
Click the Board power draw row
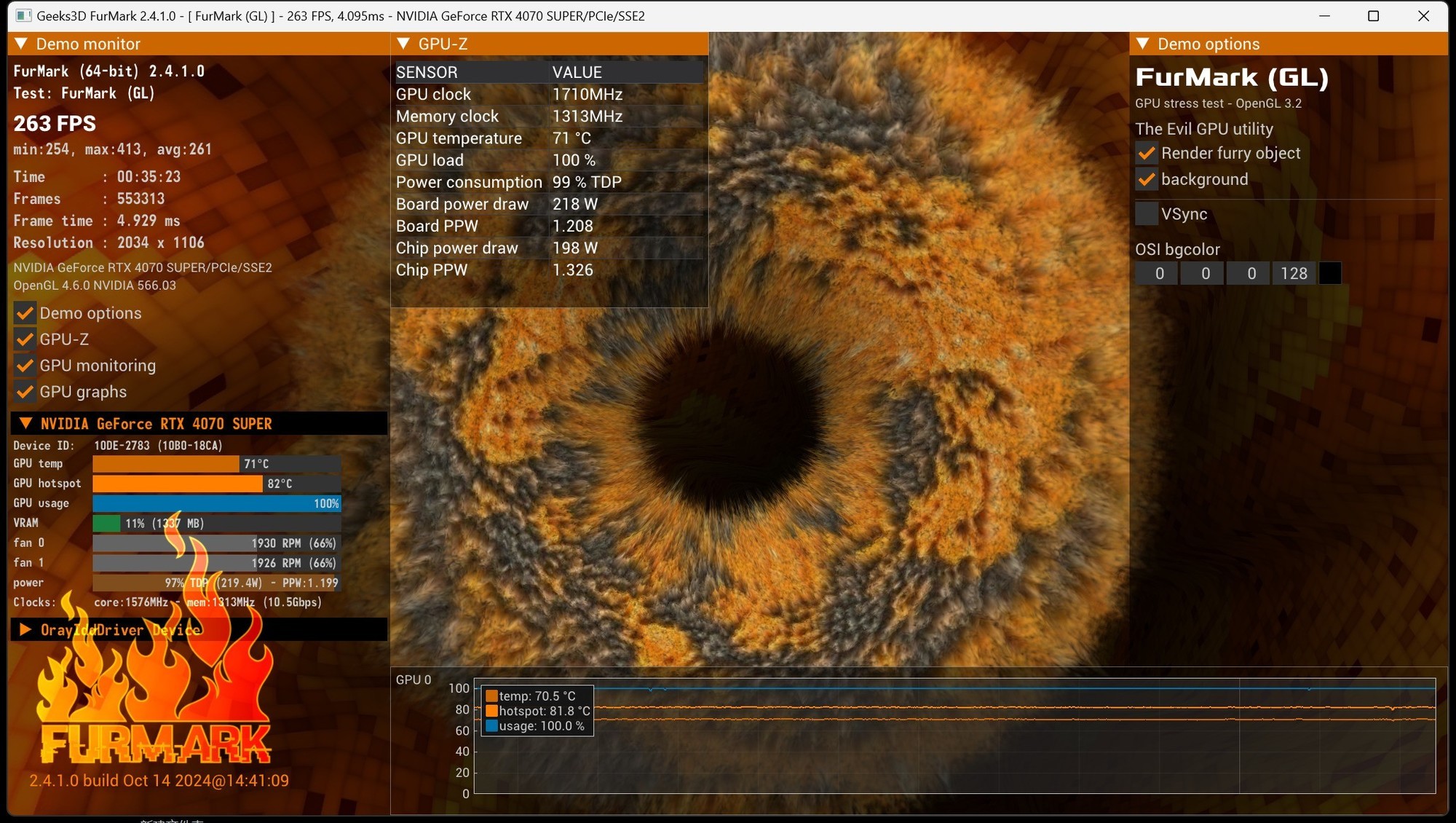click(x=550, y=204)
